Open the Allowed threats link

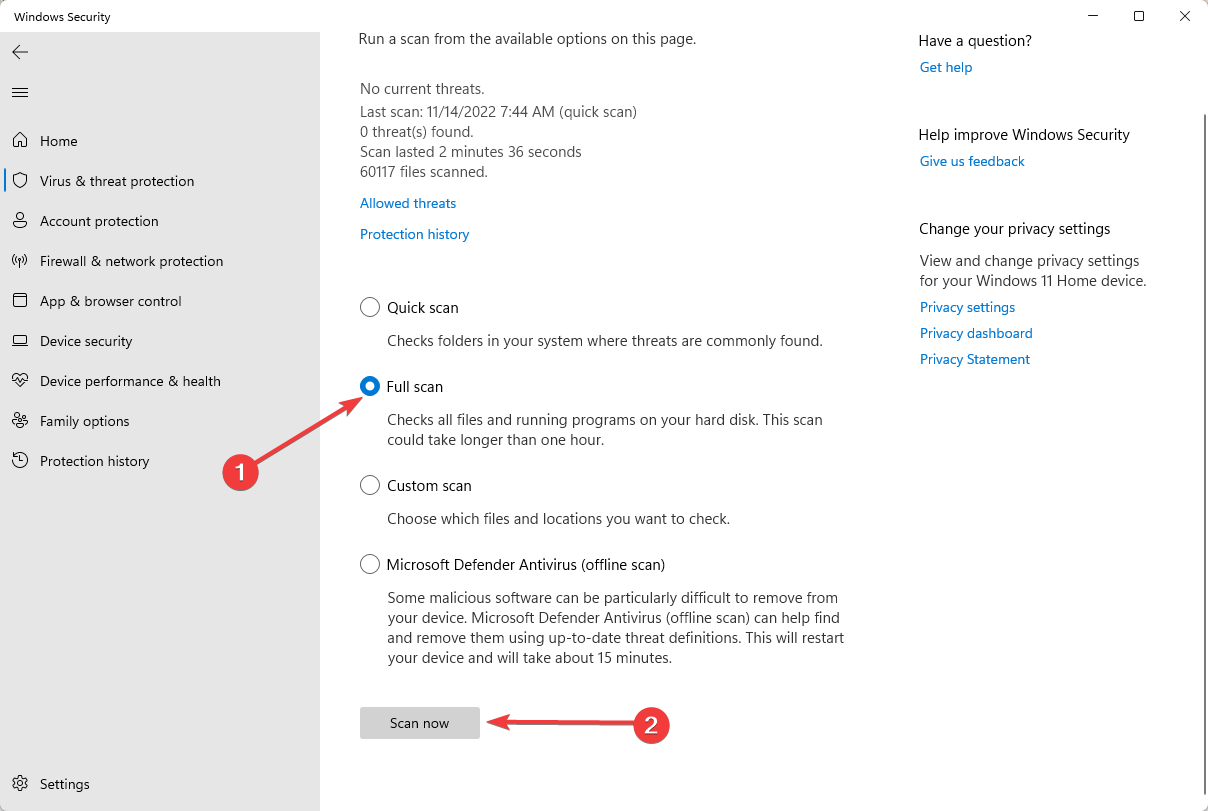[408, 203]
